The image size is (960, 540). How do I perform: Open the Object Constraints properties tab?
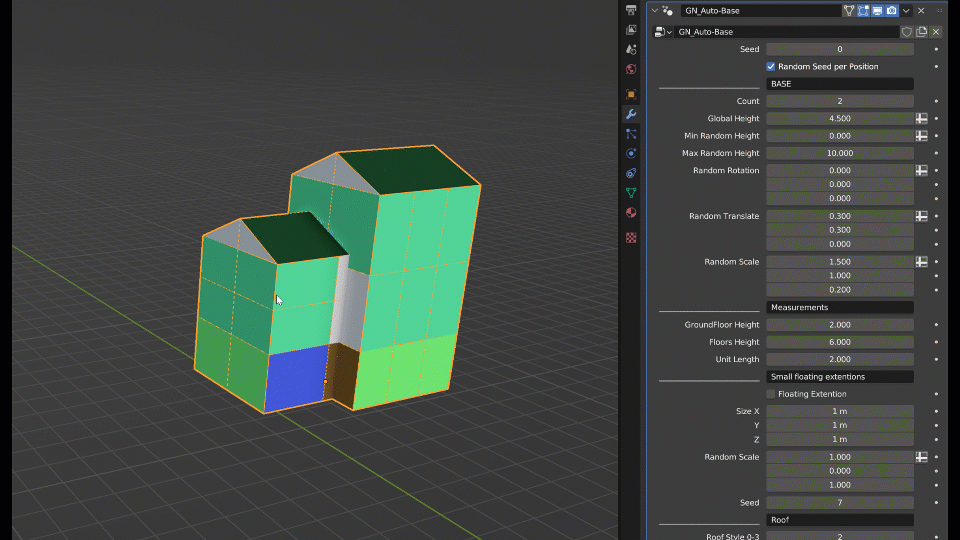631,173
